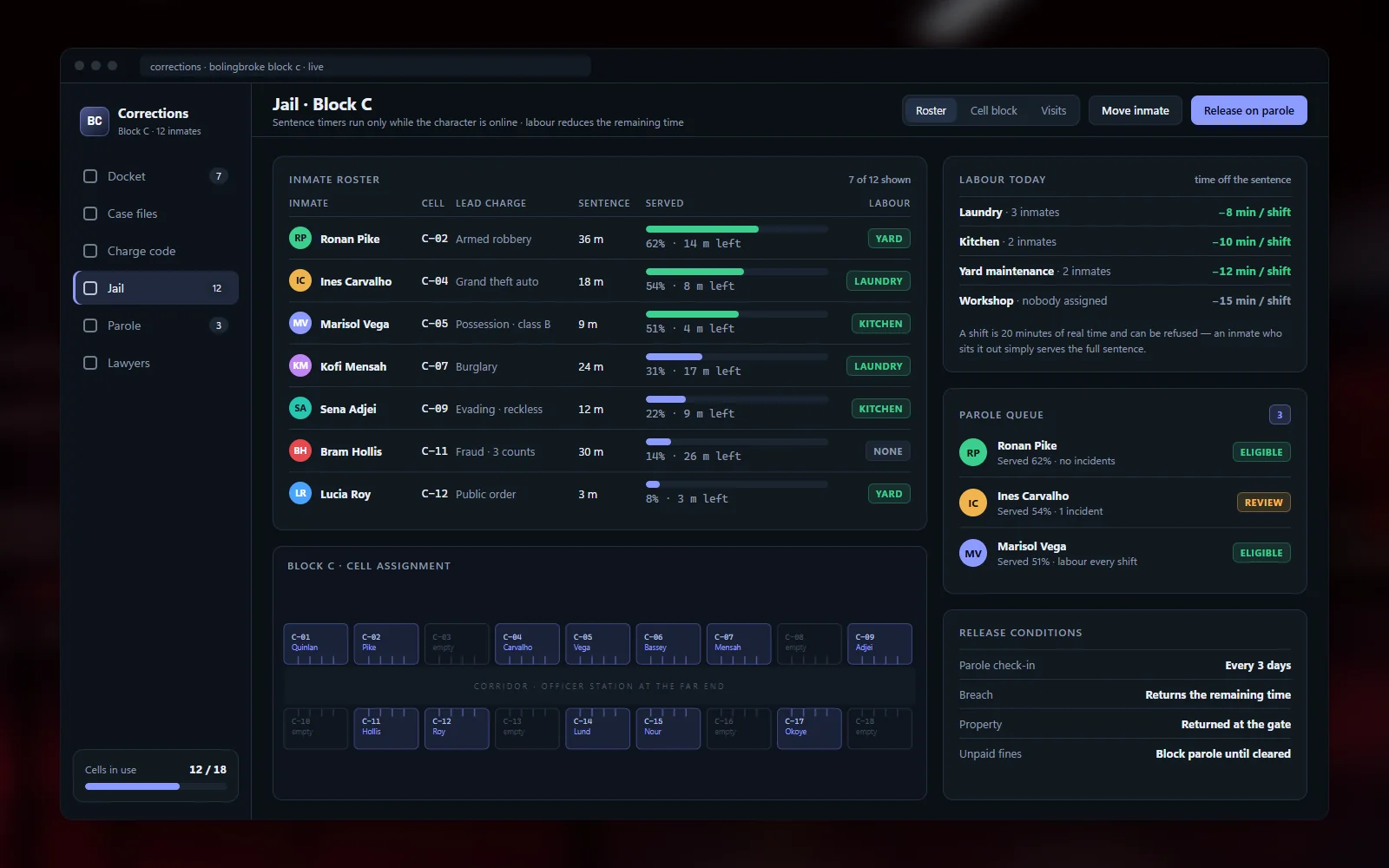Click the '7 of 12 shown' text
The width and height of the screenshot is (1389, 868).
click(879, 180)
